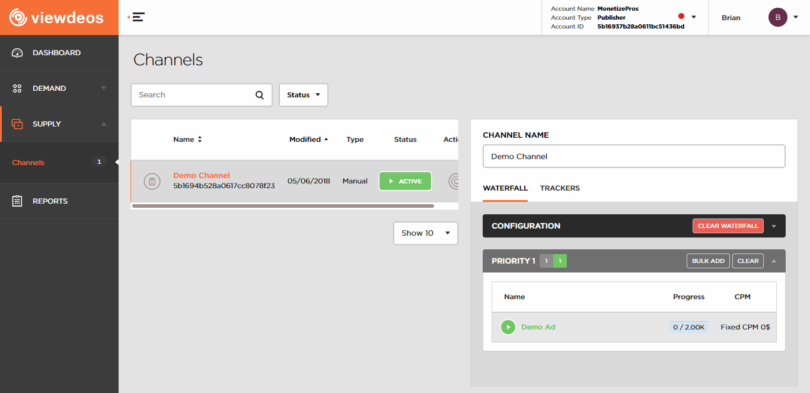Click the Bulk Add button
The width and height of the screenshot is (810, 393).
[708, 261]
